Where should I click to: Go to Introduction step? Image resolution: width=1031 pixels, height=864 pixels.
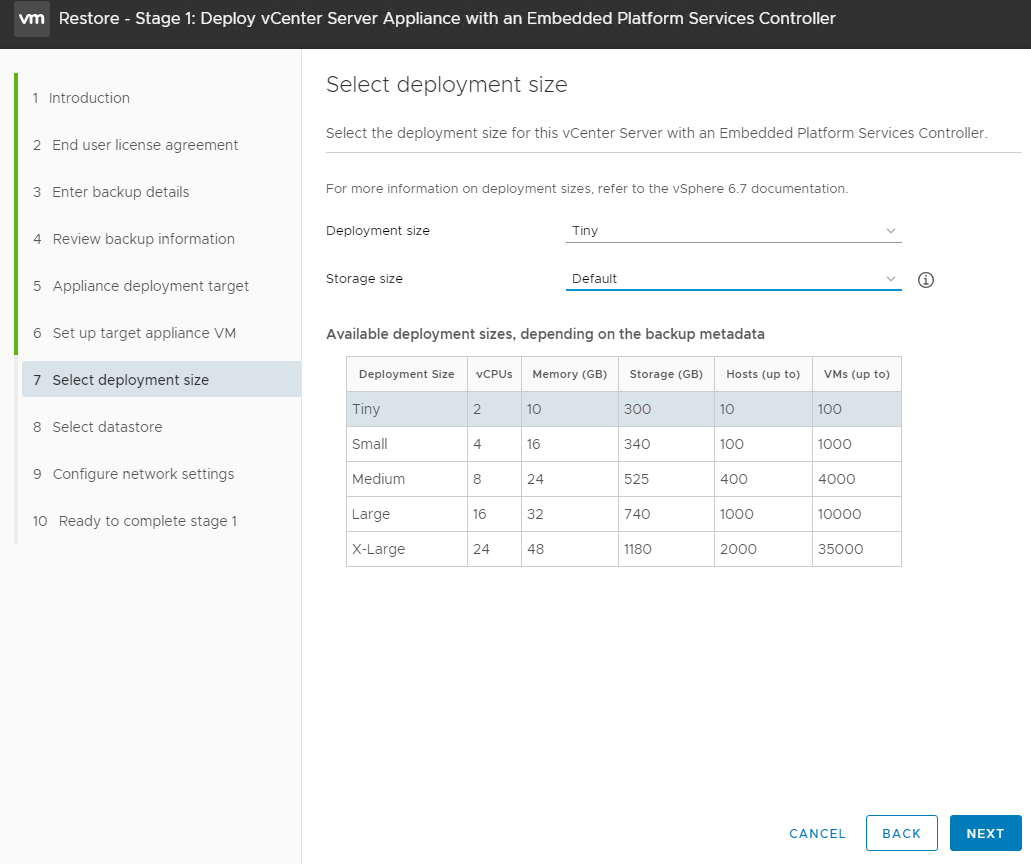90,98
